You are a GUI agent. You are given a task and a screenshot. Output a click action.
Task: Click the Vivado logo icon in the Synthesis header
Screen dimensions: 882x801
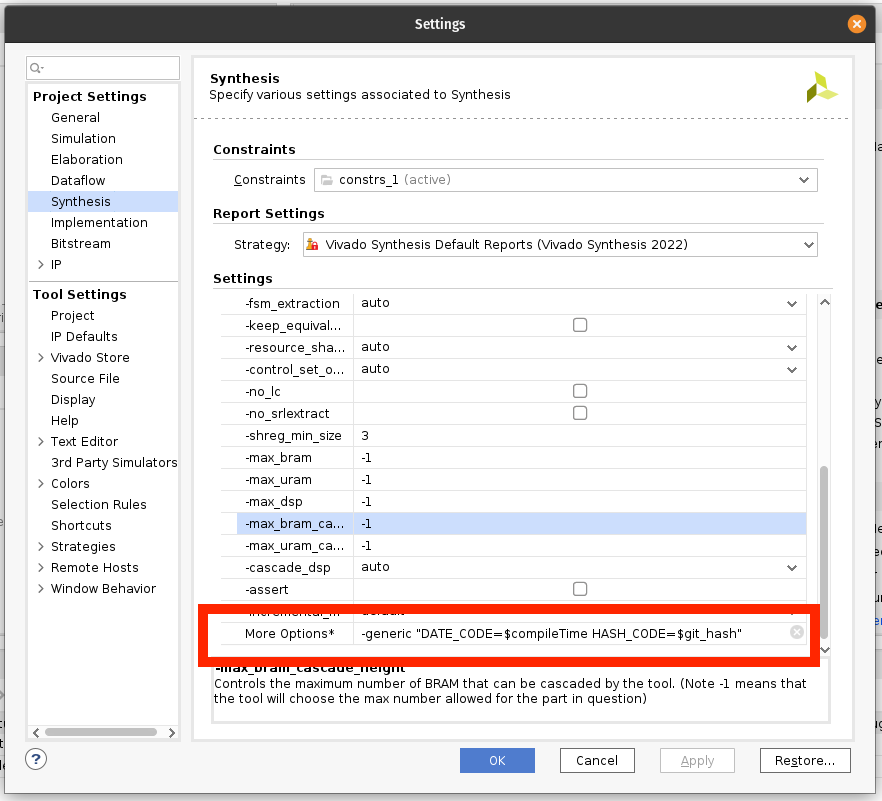coord(821,87)
